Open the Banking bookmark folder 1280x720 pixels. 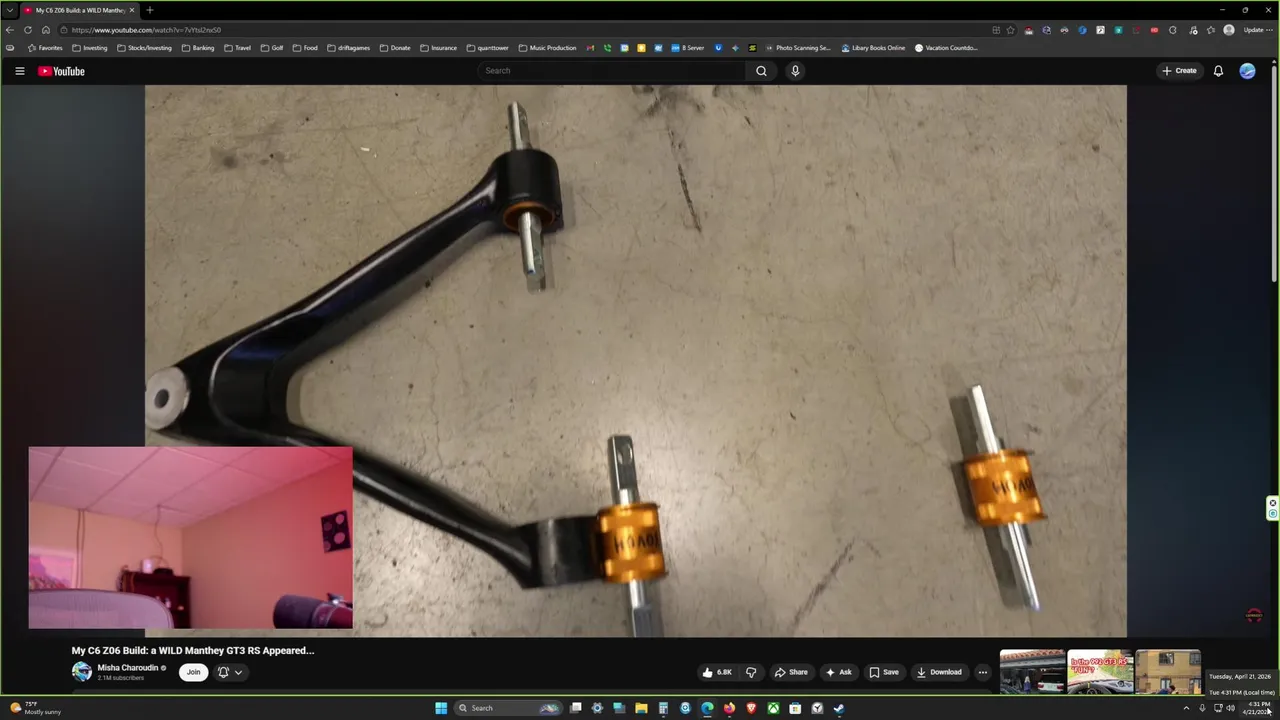[197, 48]
